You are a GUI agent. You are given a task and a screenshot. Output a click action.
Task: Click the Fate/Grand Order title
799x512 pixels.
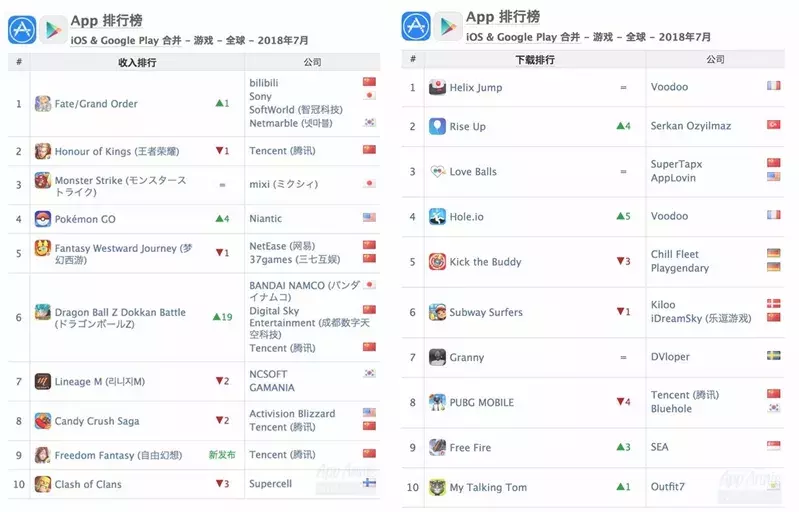coord(96,103)
